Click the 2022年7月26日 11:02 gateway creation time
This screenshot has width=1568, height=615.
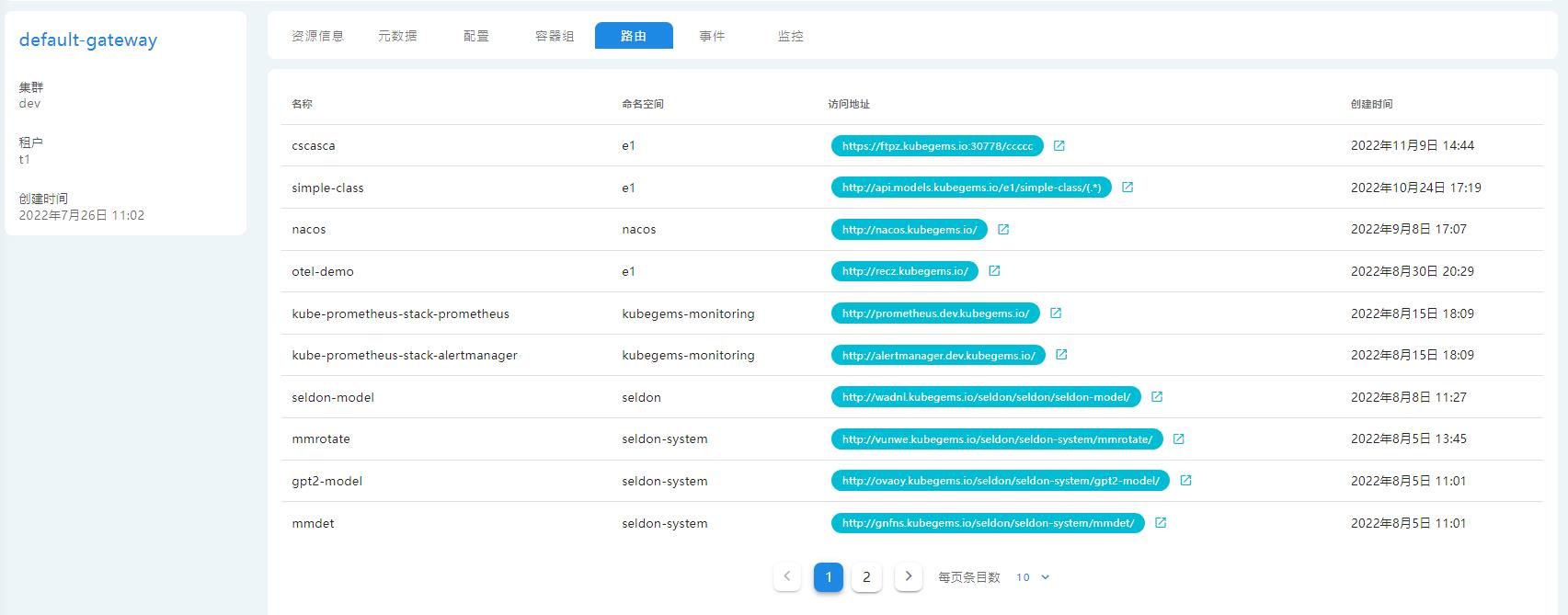82,215
